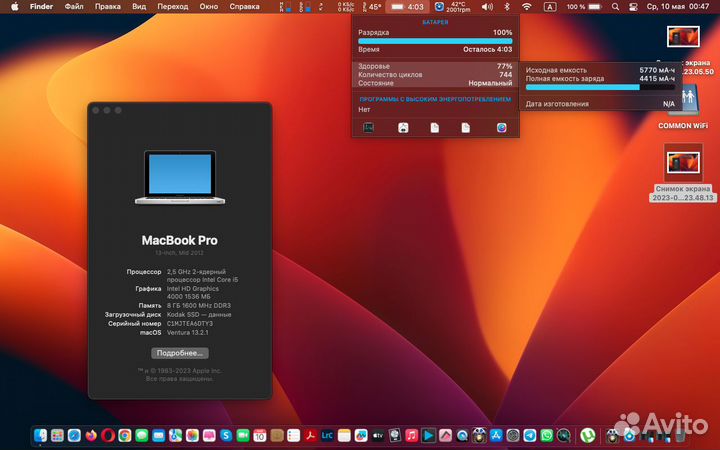Open Calendar from the Dock
This screenshot has height=450, width=720.
click(260, 435)
